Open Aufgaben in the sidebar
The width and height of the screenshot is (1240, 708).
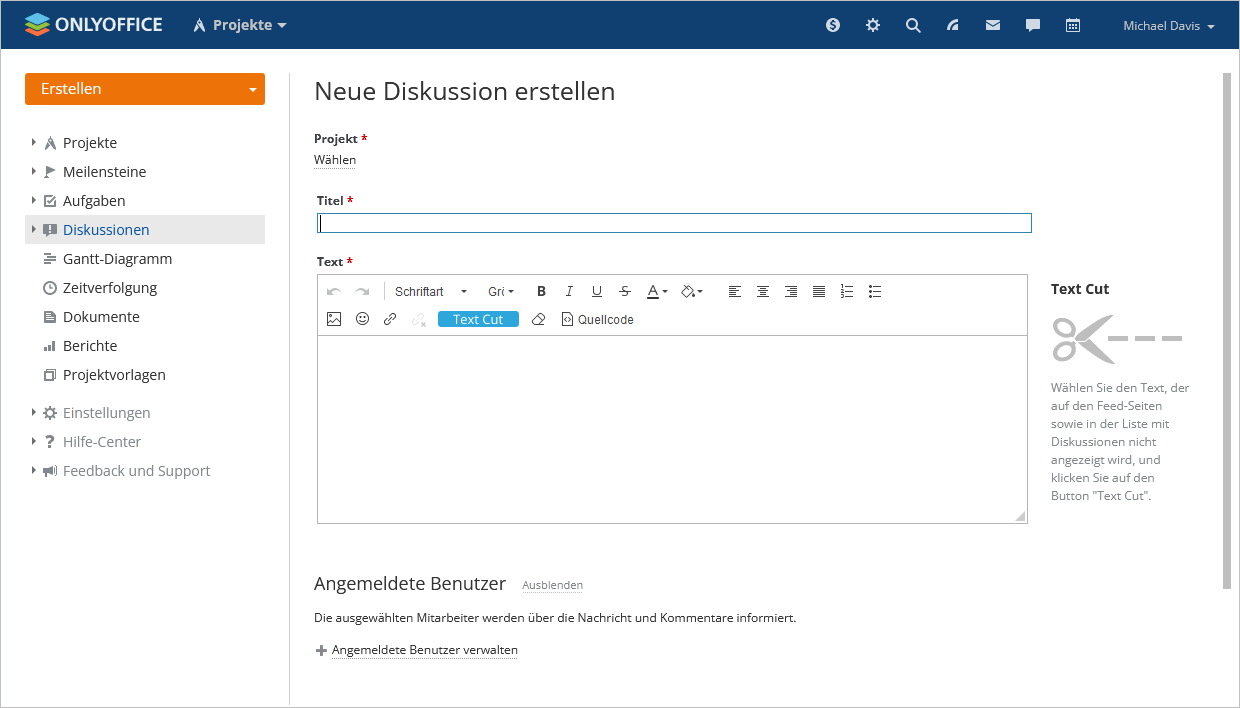94,201
